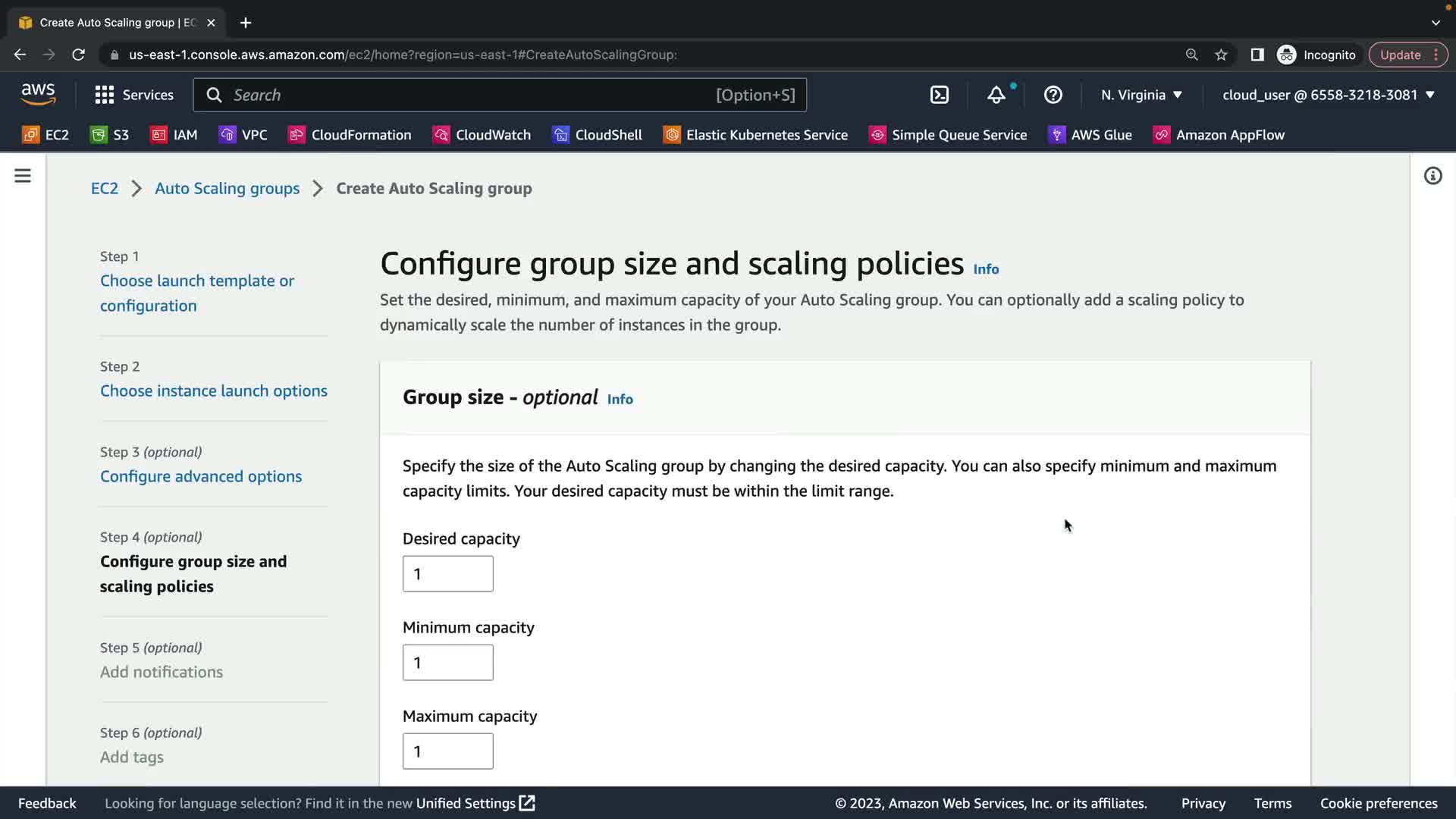Screen dimensions: 1456x819
Task: Open the hamburger side navigation menu
Action: pos(23,176)
